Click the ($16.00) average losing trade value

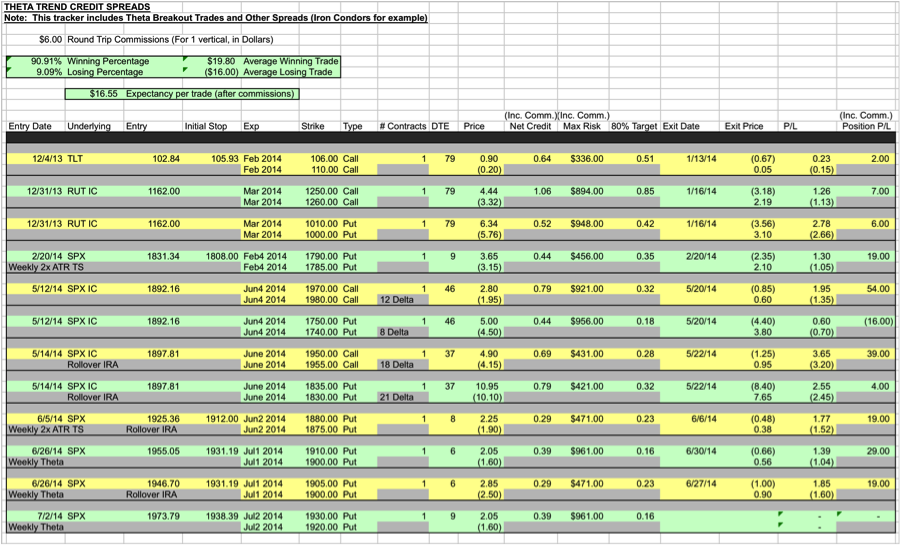pyautogui.click(x=221, y=72)
